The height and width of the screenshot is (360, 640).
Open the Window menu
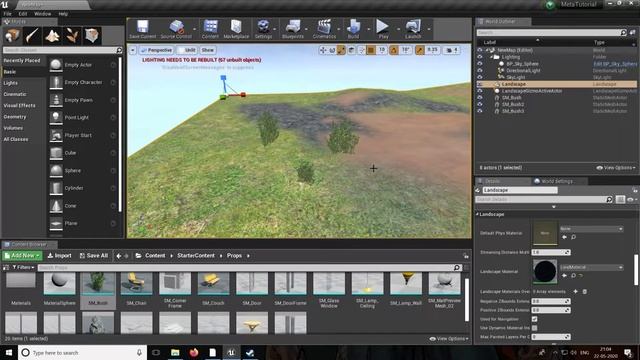pyautogui.click(x=42, y=14)
